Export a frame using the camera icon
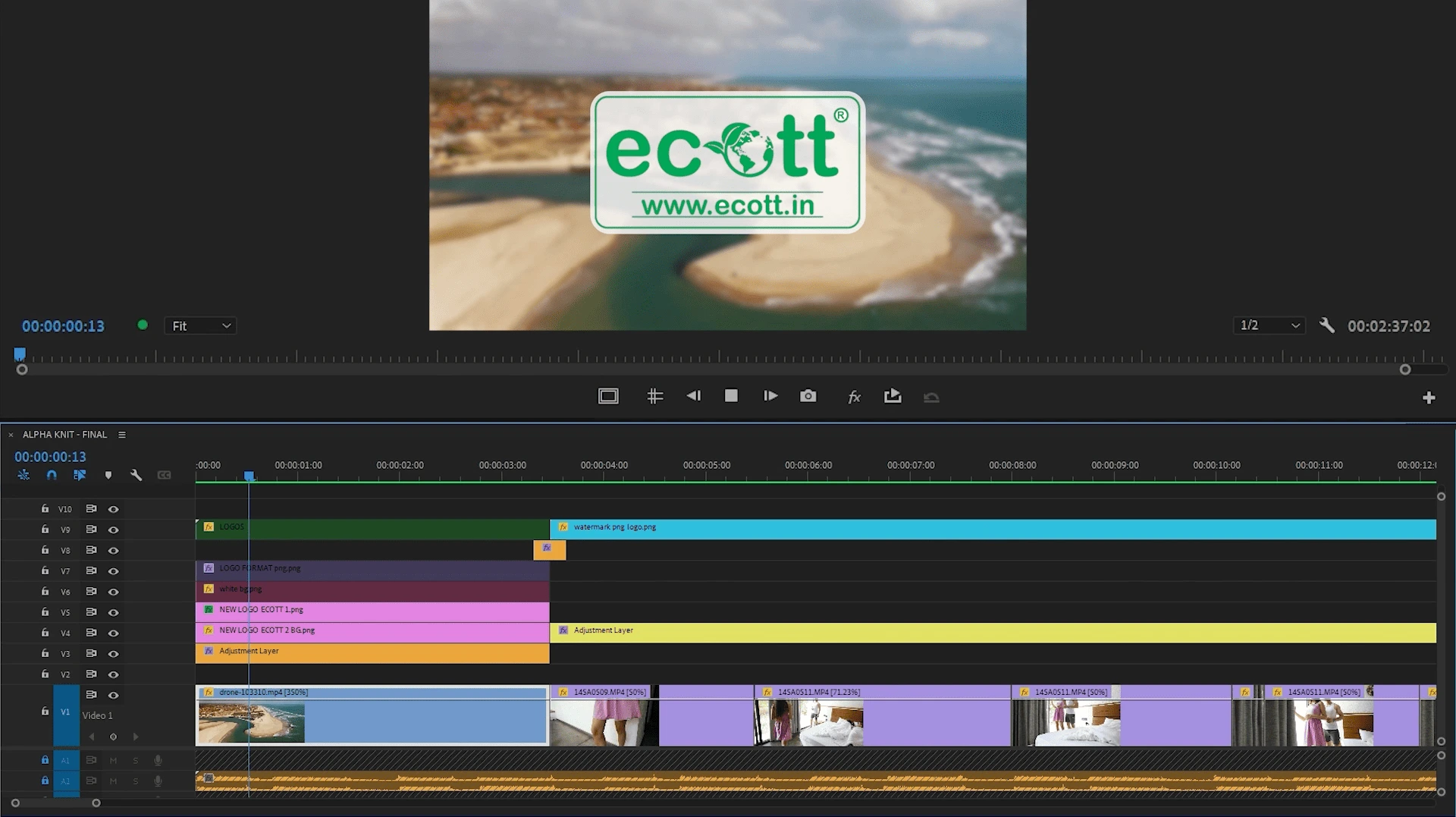The image size is (1456, 817). tap(808, 396)
